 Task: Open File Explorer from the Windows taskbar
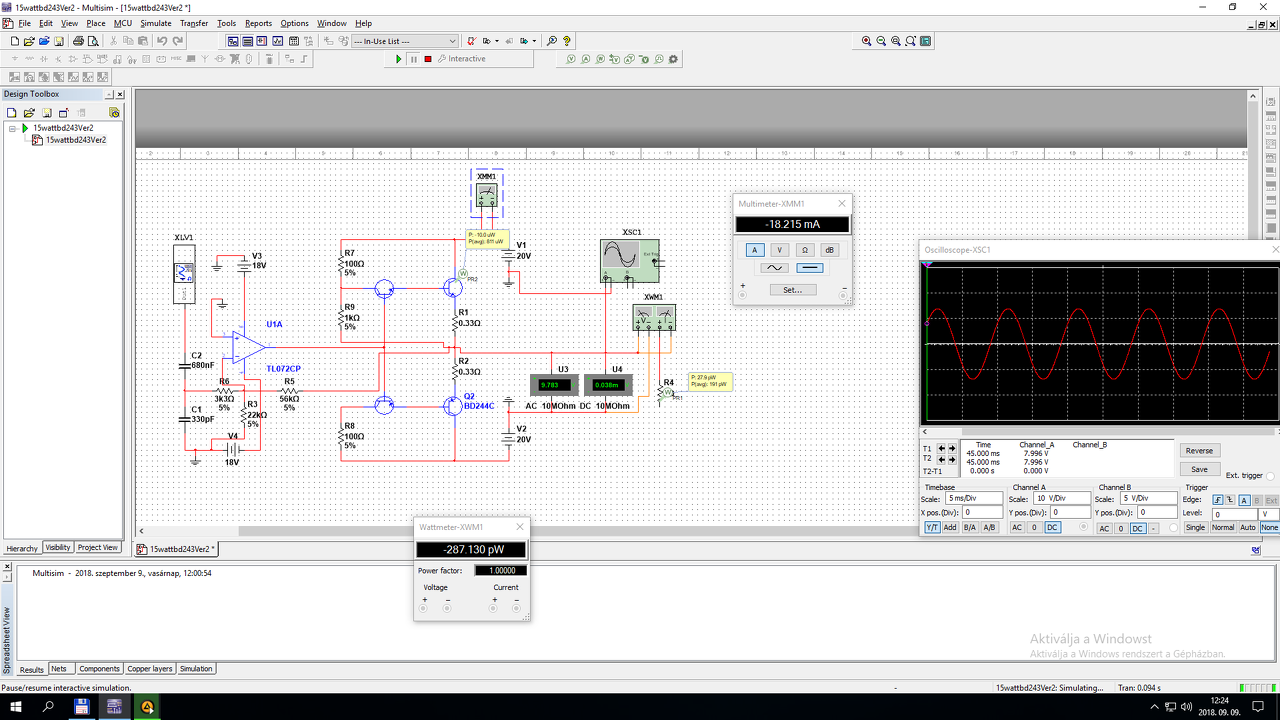(x=82, y=707)
